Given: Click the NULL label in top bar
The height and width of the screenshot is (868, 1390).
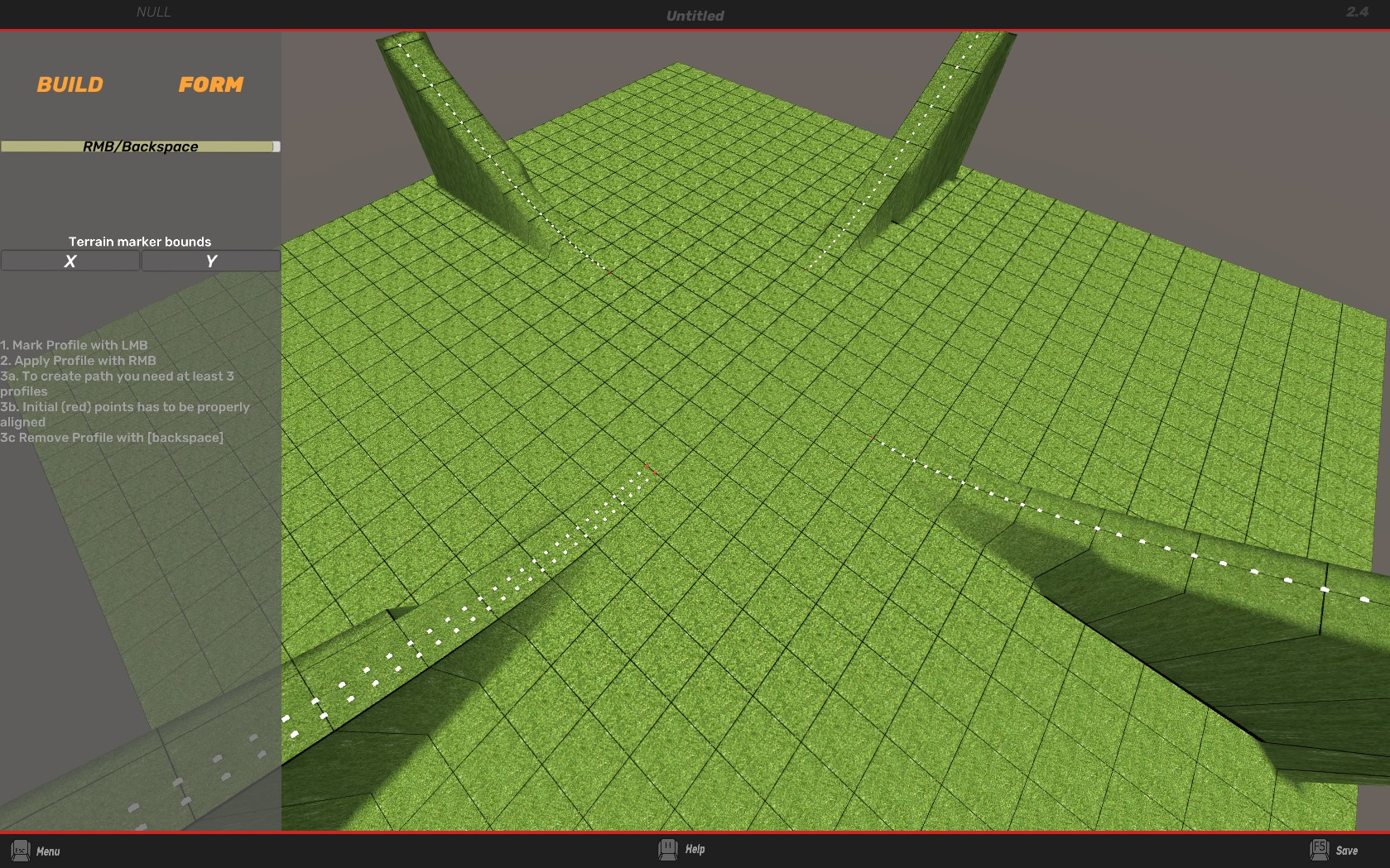Looking at the screenshot, I should click(153, 12).
